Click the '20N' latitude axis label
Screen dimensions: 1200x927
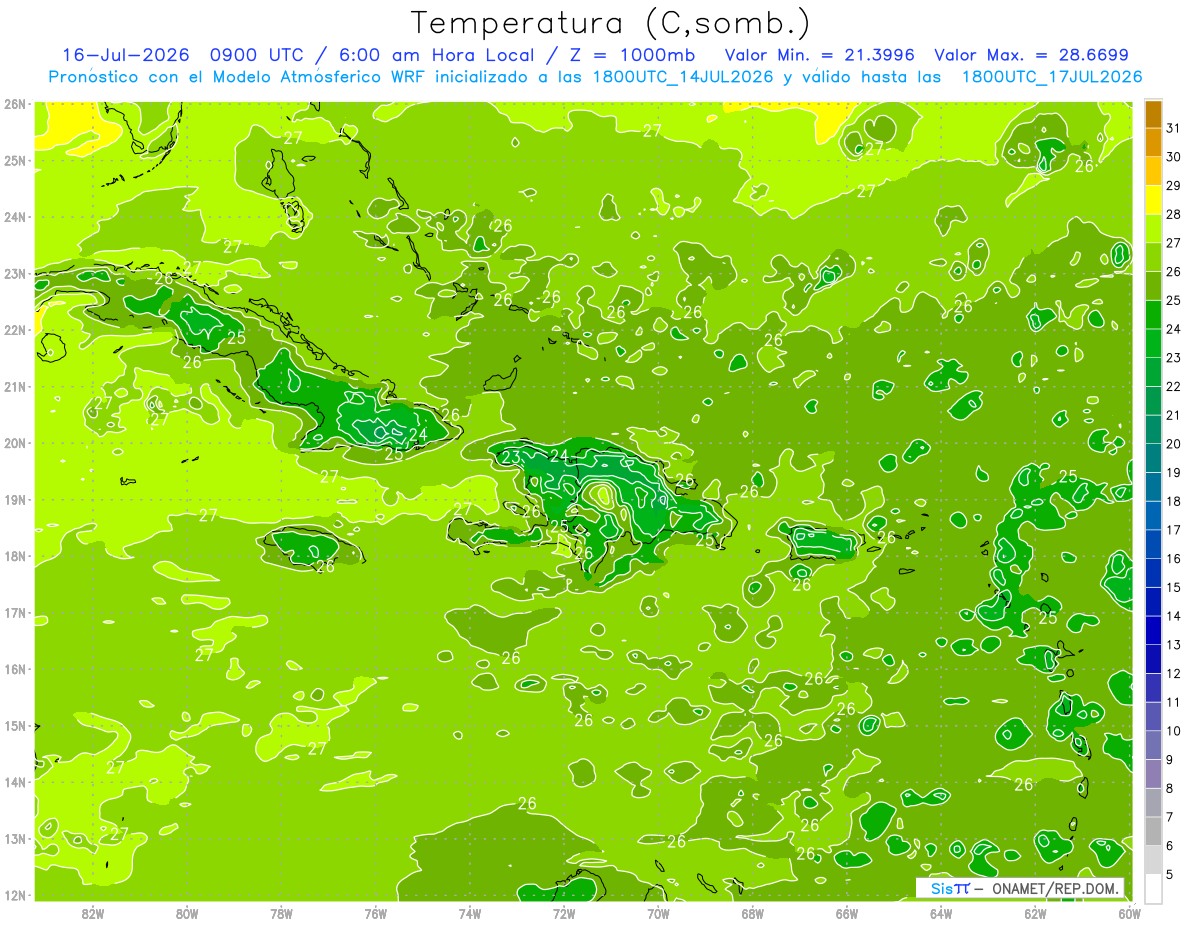[15, 442]
